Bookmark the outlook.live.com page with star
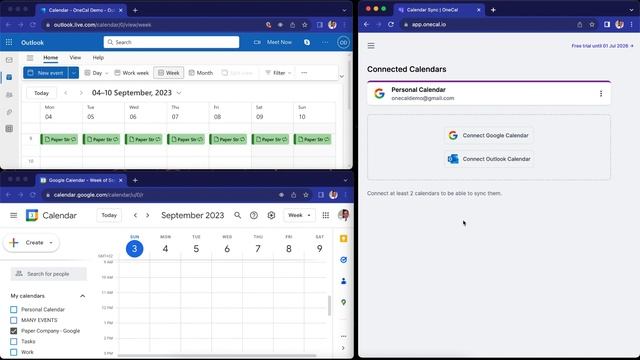Image resolution: width=640 pixels, height=360 pixels. (304, 25)
